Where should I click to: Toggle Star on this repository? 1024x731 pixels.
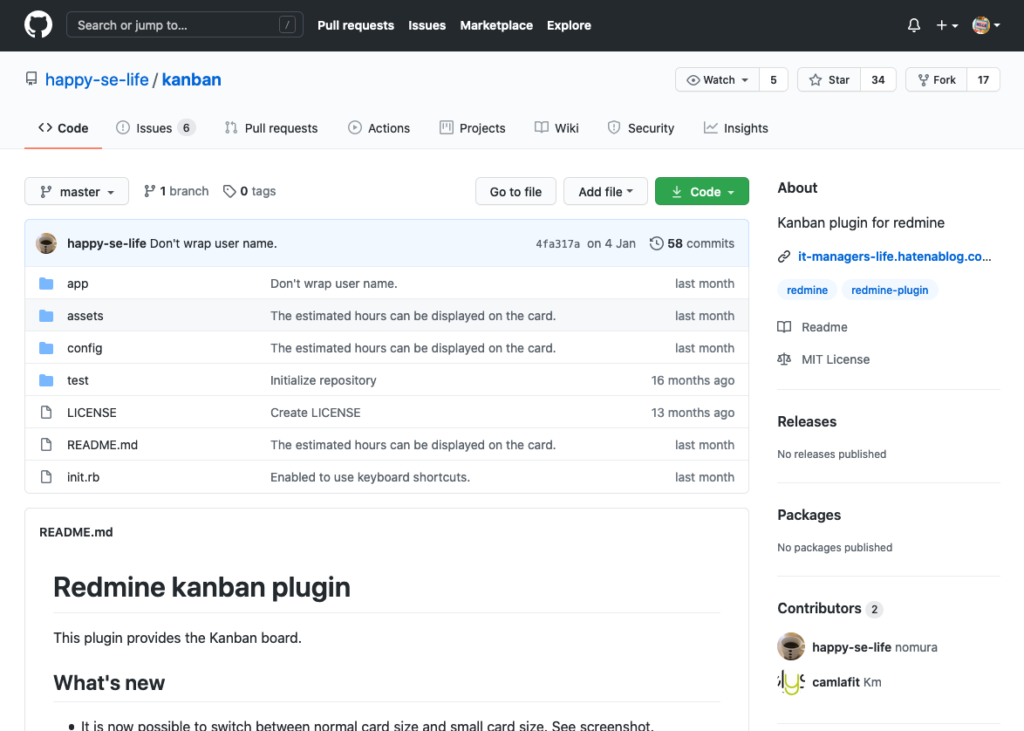(x=829, y=80)
